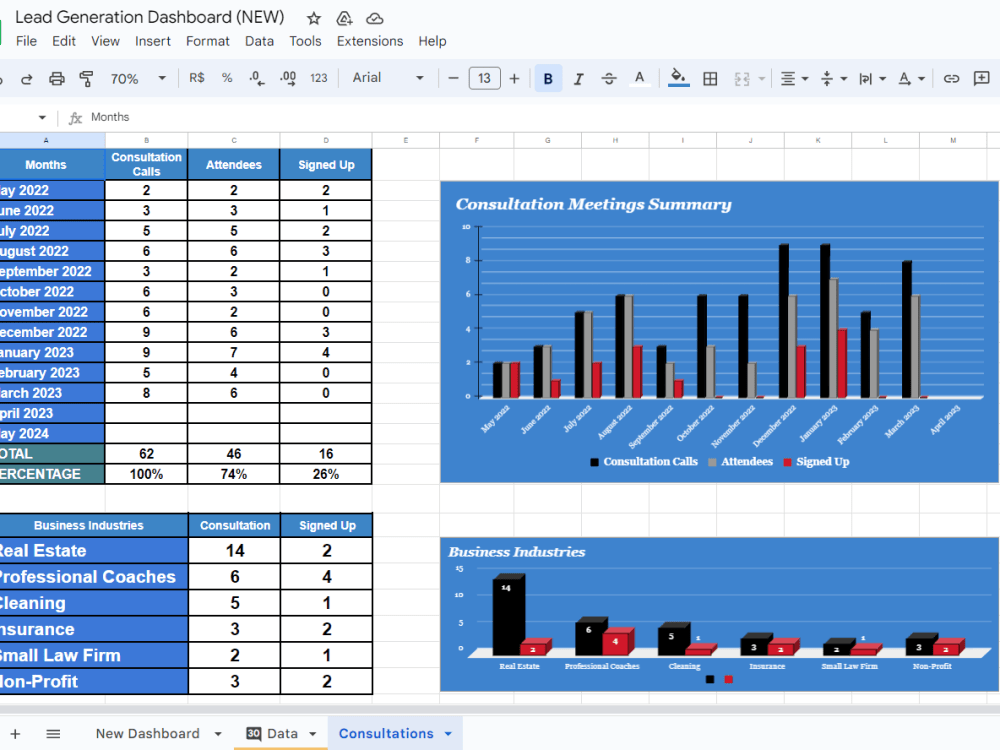Apply percent format
Screen dimensions: 1000x750
pos(227,78)
